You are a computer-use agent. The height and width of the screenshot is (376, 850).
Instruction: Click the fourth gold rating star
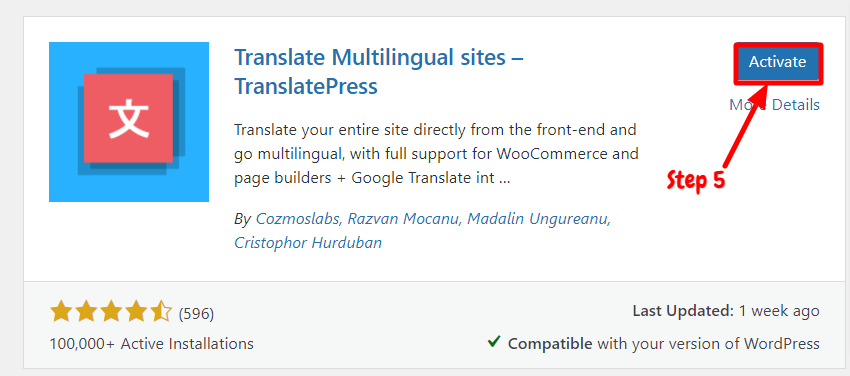point(136,313)
